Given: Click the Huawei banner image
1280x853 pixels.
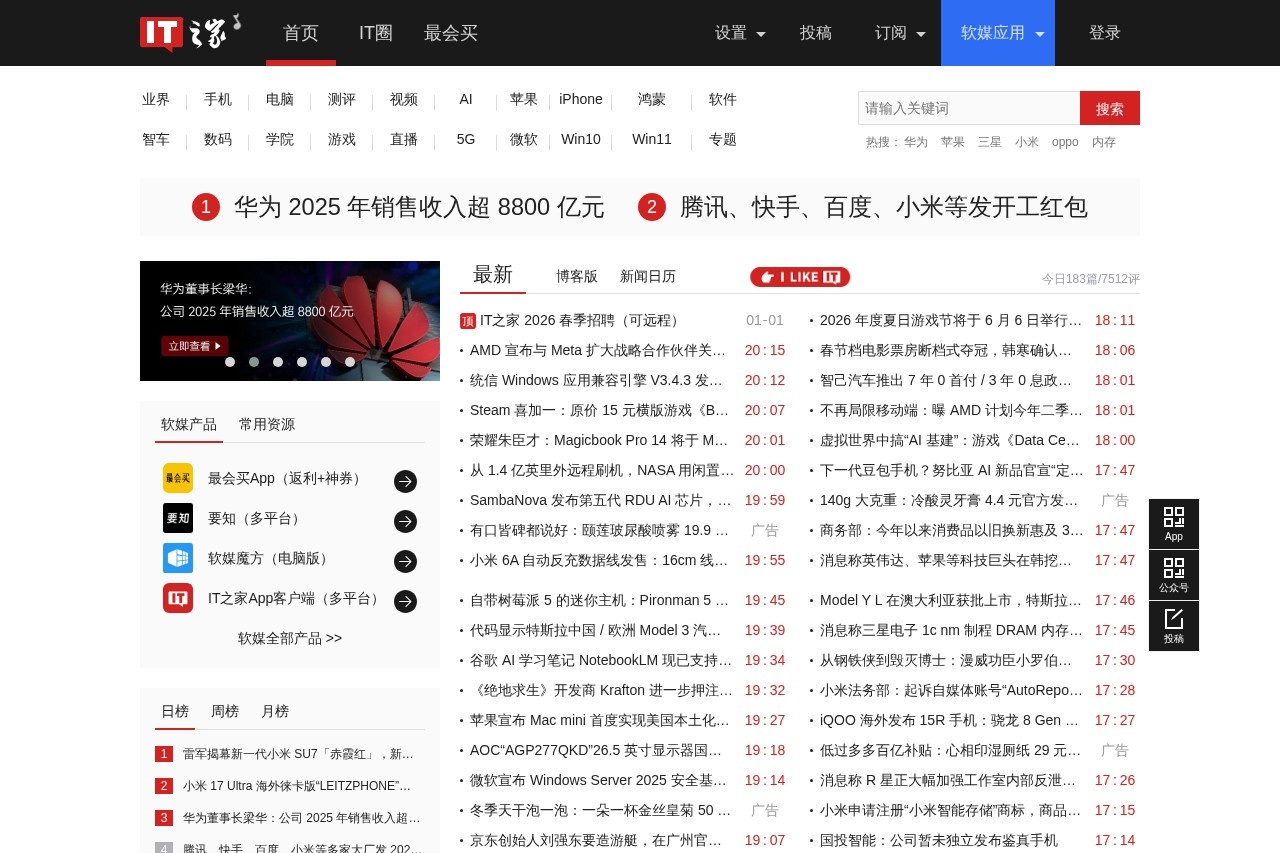Looking at the screenshot, I should pos(290,321).
